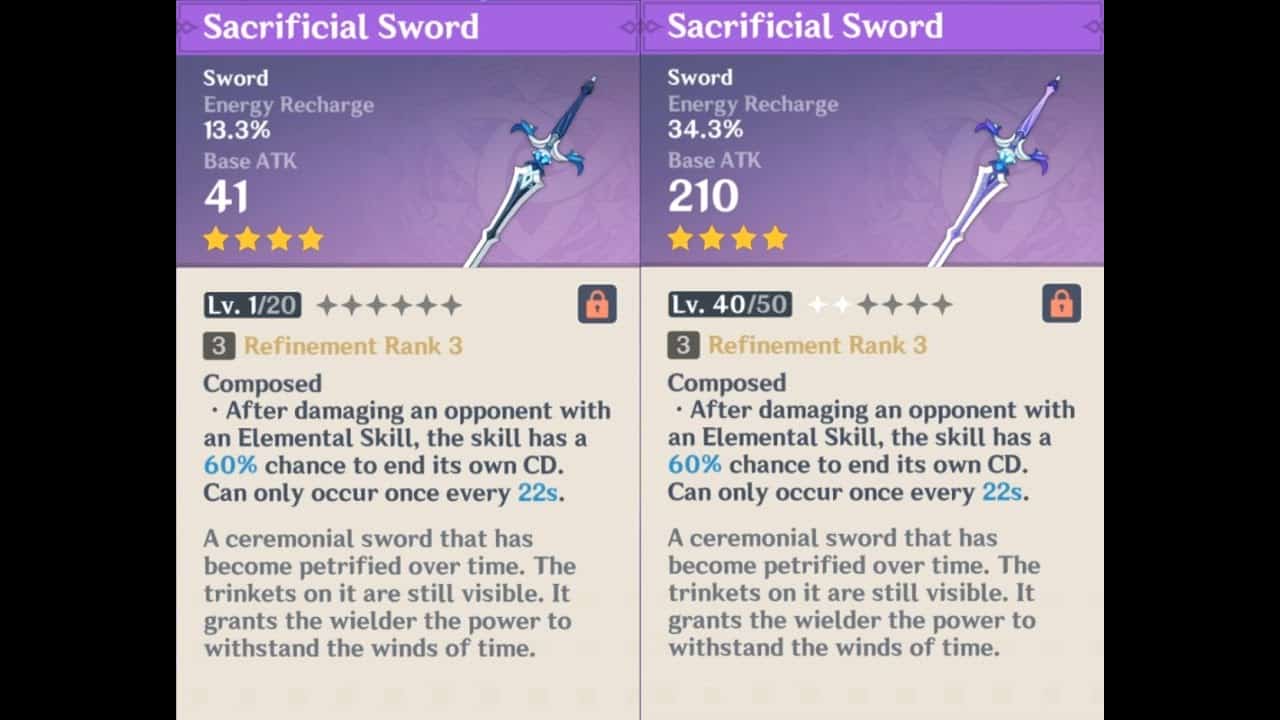This screenshot has height=720, width=1280.
Task: Click the refinement badge 3 on the left card
Action: (219, 346)
